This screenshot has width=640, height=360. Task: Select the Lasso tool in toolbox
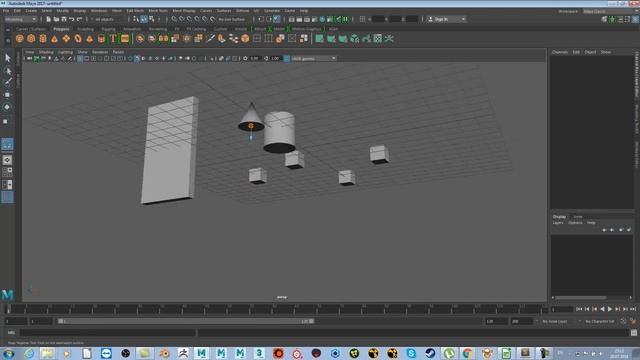click(x=7, y=71)
